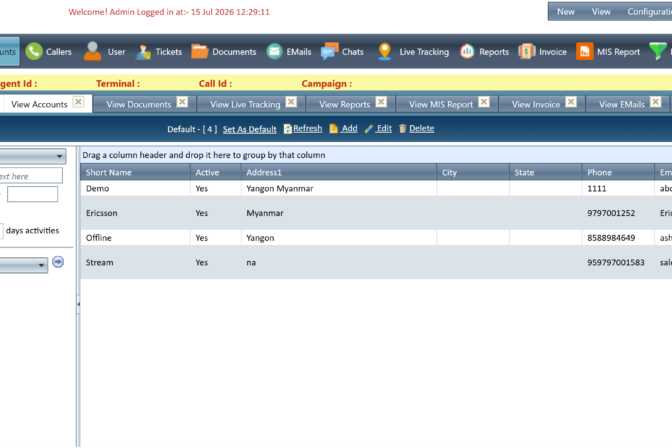Open the Chats bubble icon

click(330, 51)
